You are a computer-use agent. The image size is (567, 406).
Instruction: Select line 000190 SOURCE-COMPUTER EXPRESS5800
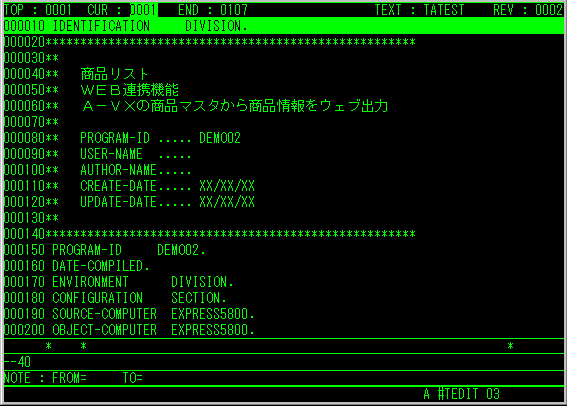129,314
